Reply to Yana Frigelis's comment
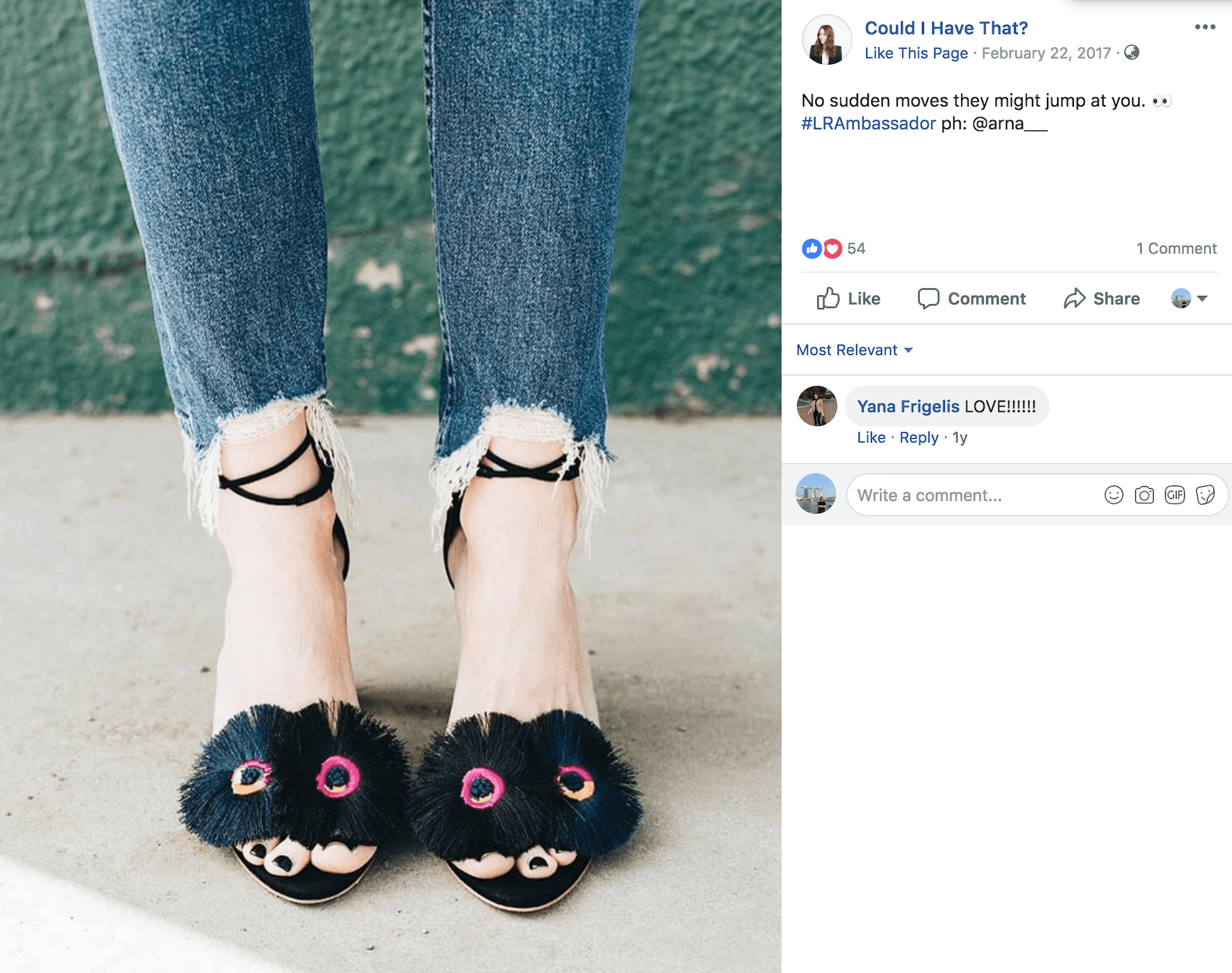The width and height of the screenshot is (1232, 973). (919, 438)
